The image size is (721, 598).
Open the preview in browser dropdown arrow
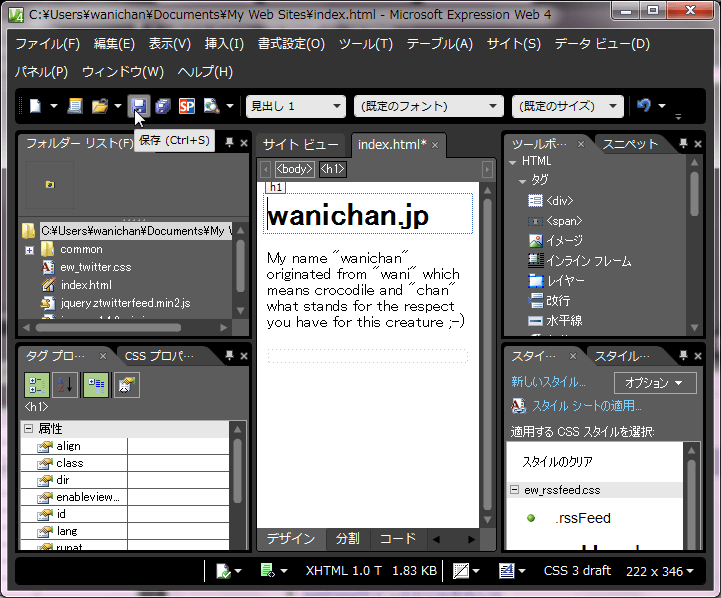[230, 106]
